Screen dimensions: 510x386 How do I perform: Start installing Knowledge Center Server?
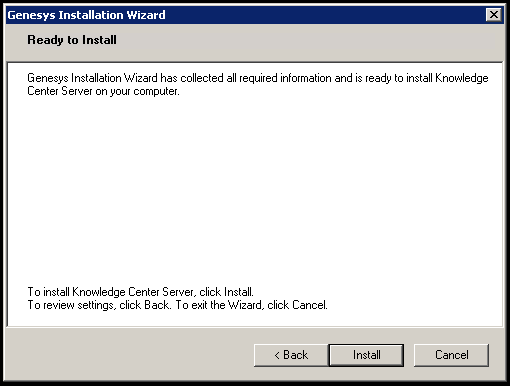(x=366, y=355)
